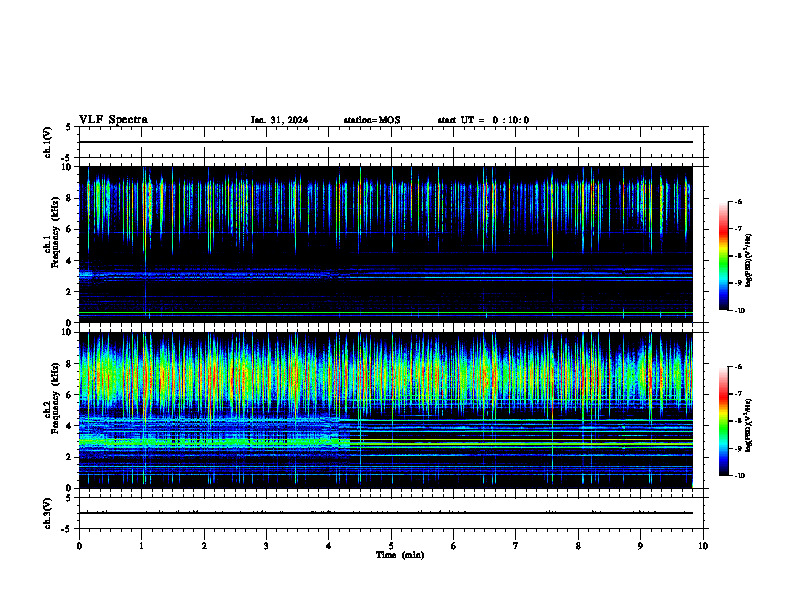Click the "ch.3(V)" axis label
Screen dimensions: 792x612
(x=47, y=513)
